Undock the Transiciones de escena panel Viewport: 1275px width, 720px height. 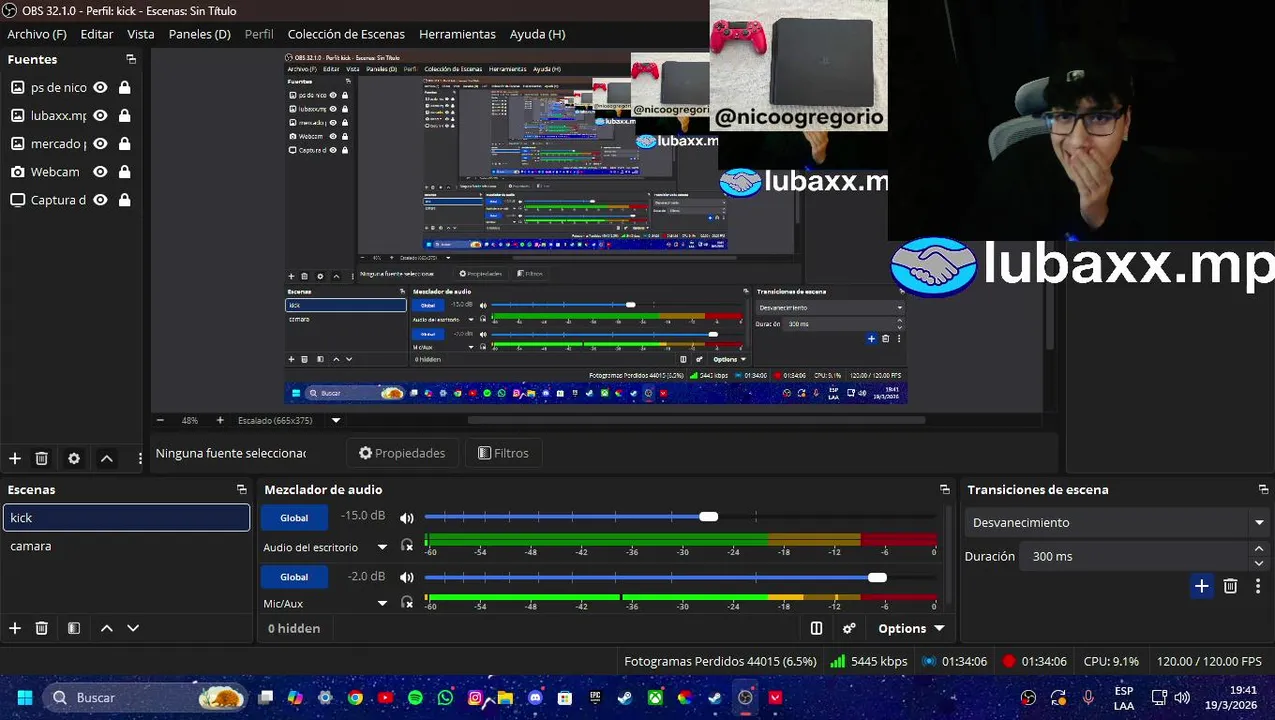pos(1263,489)
